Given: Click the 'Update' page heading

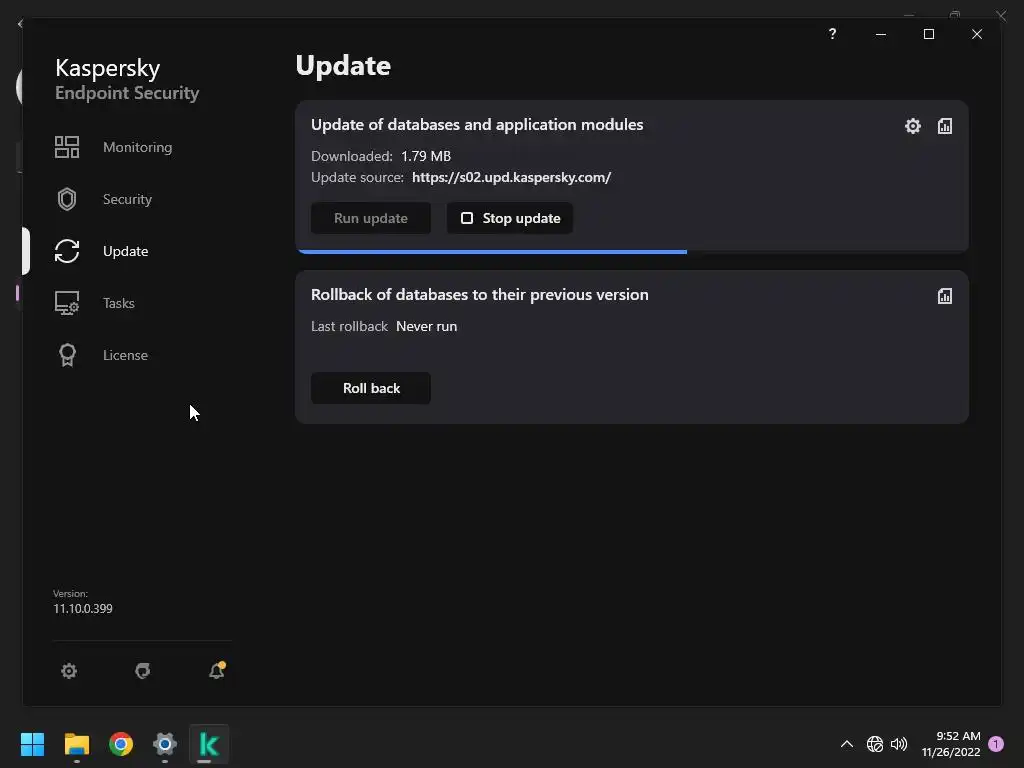Looking at the screenshot, I should [344, 66].
